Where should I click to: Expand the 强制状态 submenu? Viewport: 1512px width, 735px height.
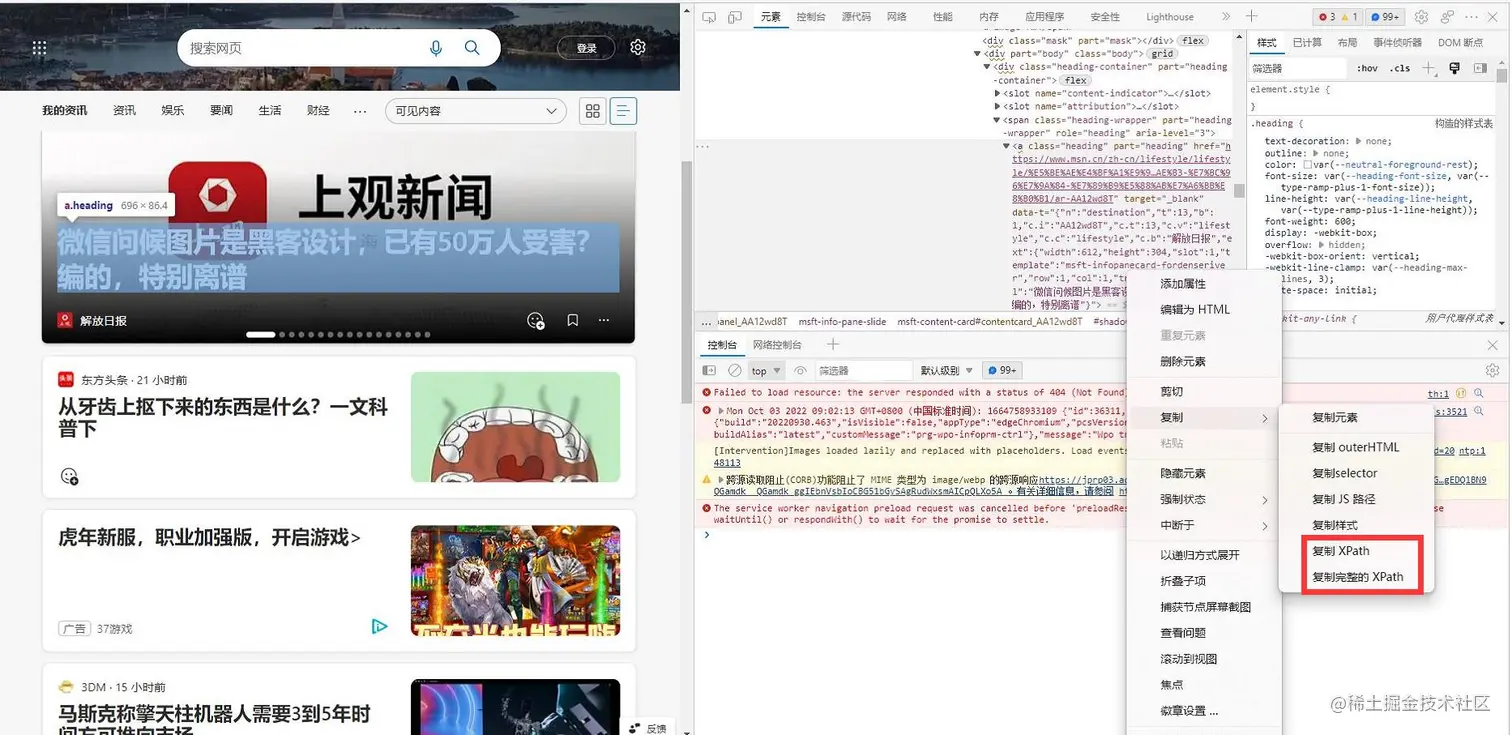coord(1204,500)
